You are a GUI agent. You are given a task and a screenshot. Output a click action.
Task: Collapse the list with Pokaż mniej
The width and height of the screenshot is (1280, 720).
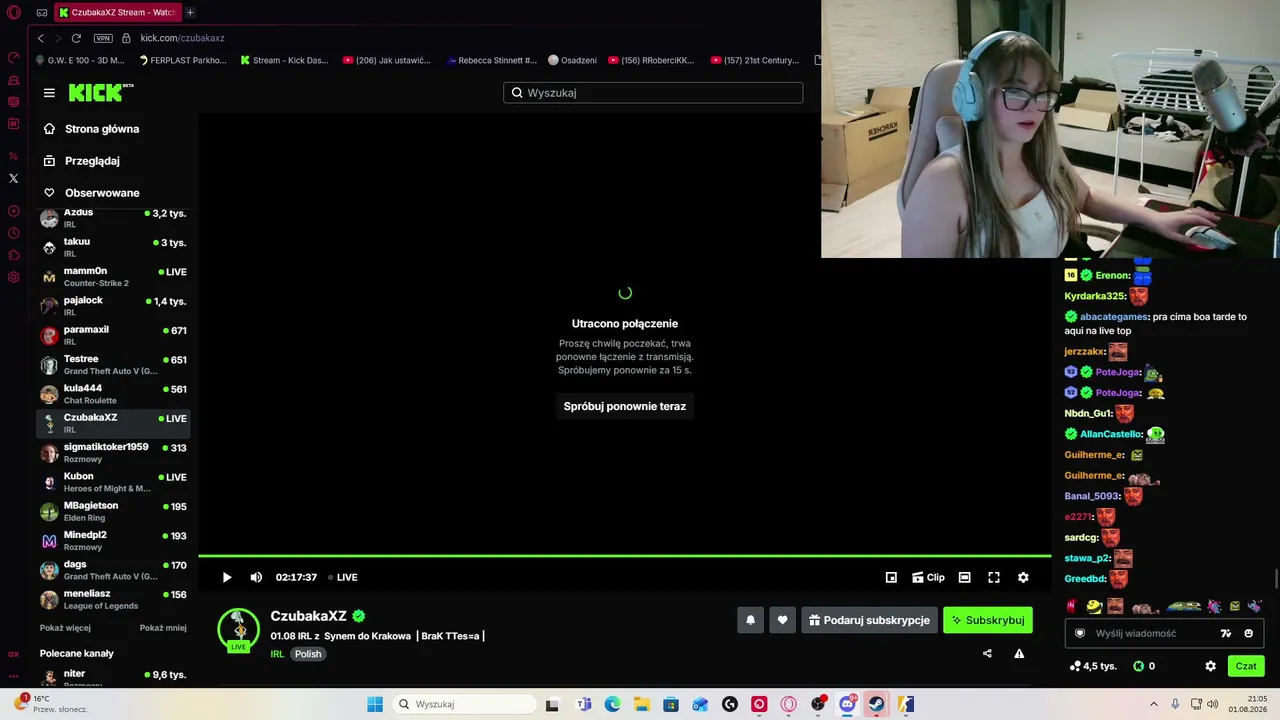tap(163, 628)
